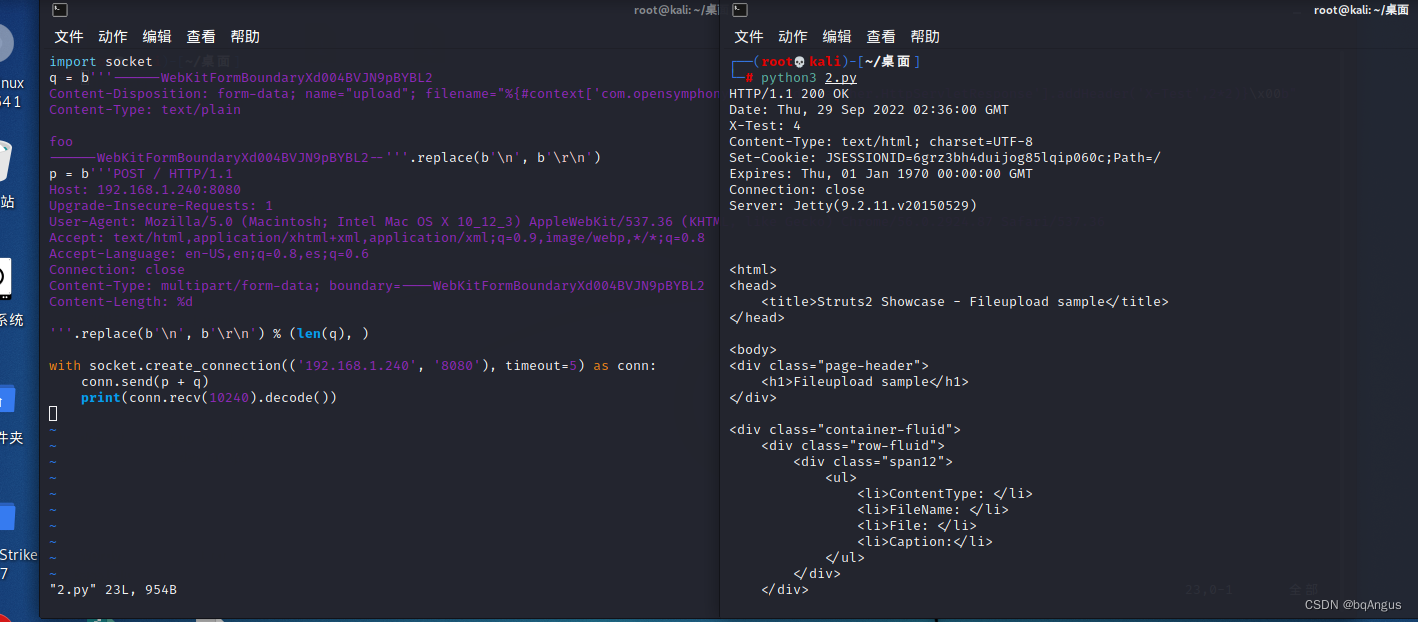The image size is (1418, 622).
Task: Open 编辑 menu in right output terminal
Action: pos(837,37)
